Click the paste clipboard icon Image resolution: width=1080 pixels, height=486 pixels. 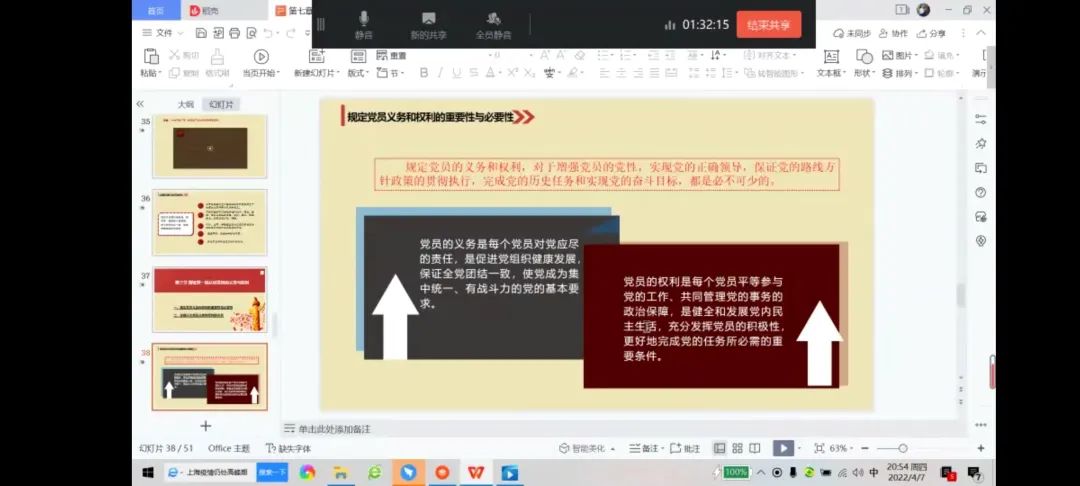pyautogui.click(x=150, y=59)
